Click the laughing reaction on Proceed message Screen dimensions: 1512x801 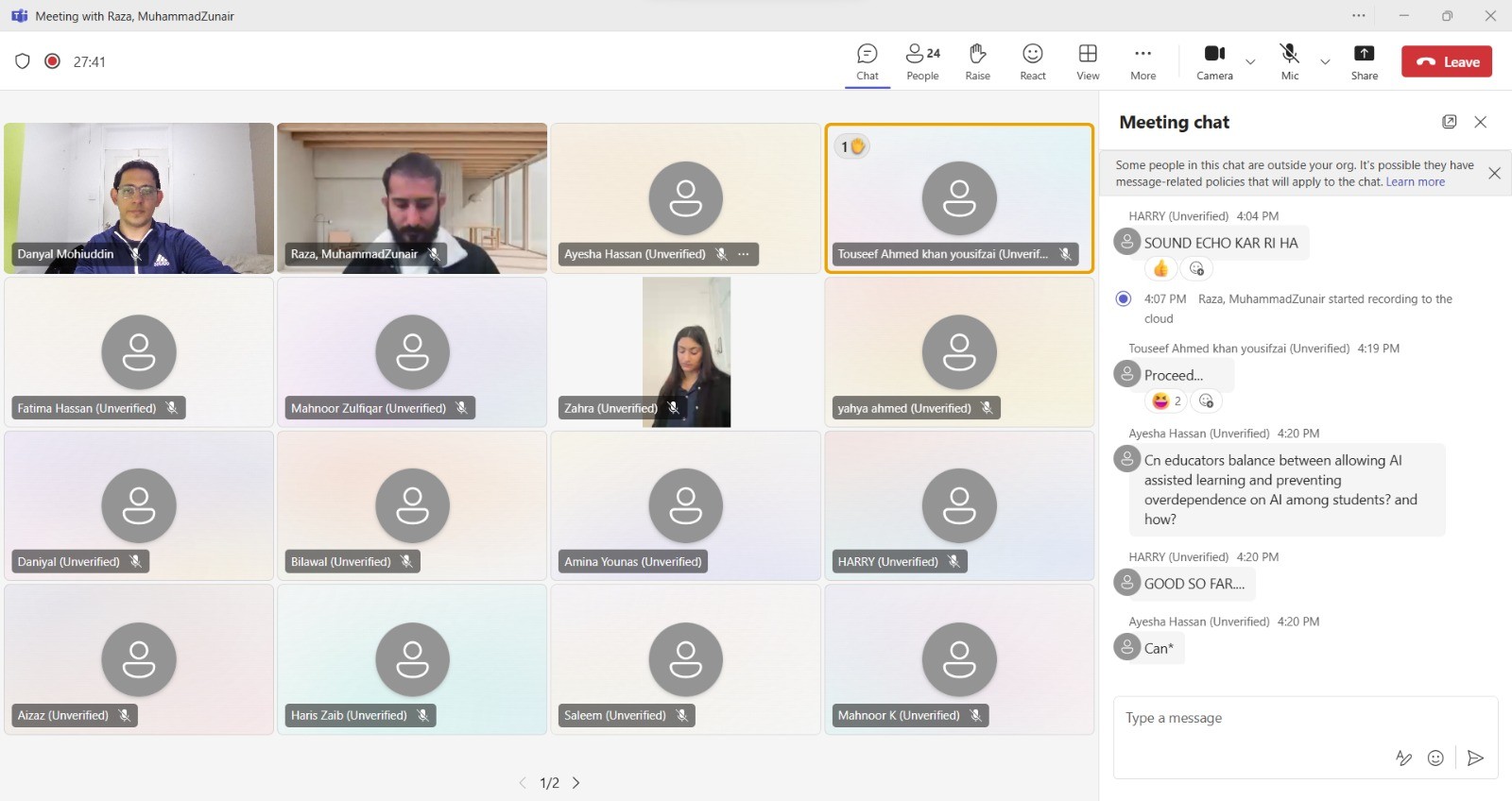point(1165,401)
